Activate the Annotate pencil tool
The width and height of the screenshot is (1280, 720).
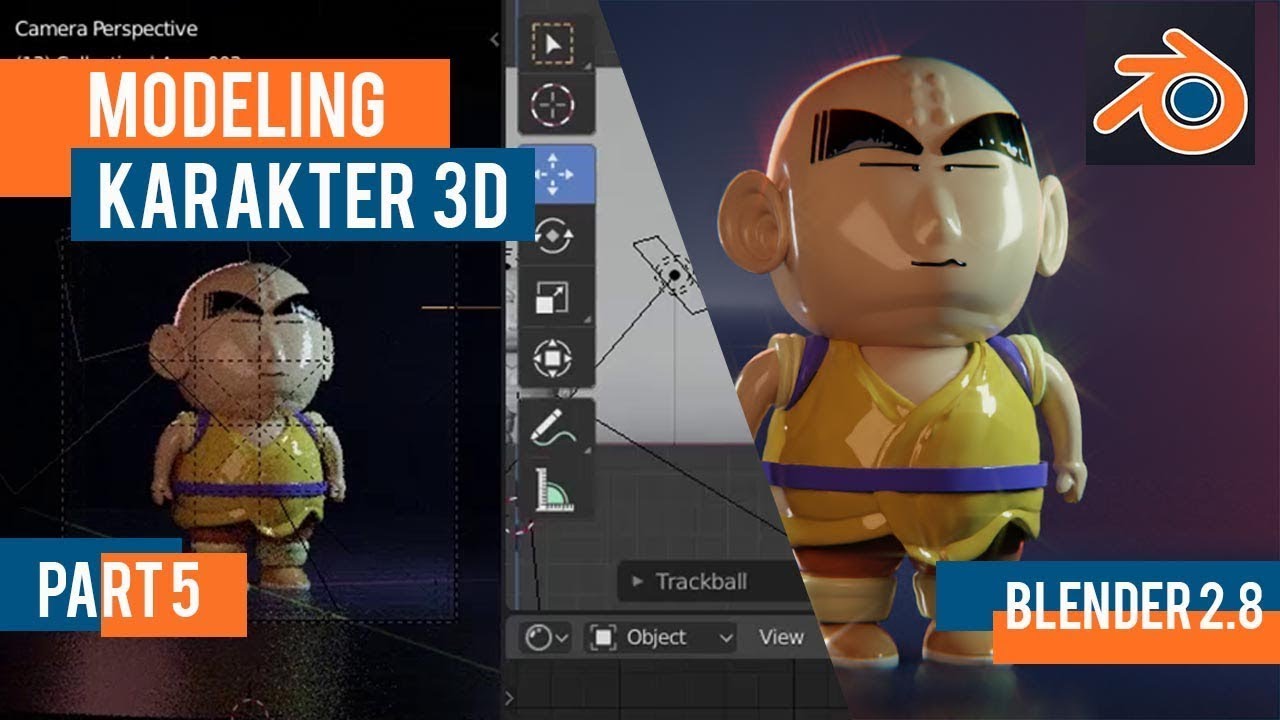555,428
